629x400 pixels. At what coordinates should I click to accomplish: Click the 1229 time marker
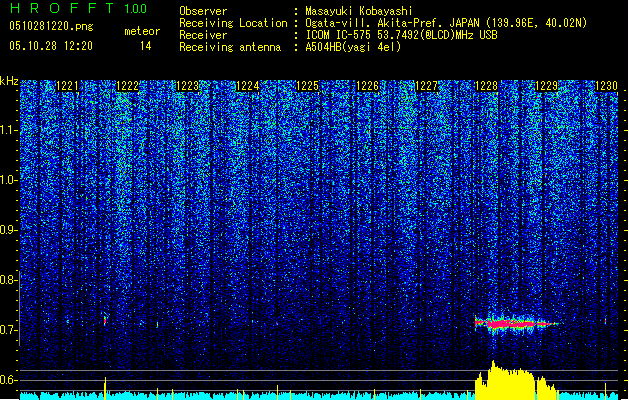coord(546,86)
